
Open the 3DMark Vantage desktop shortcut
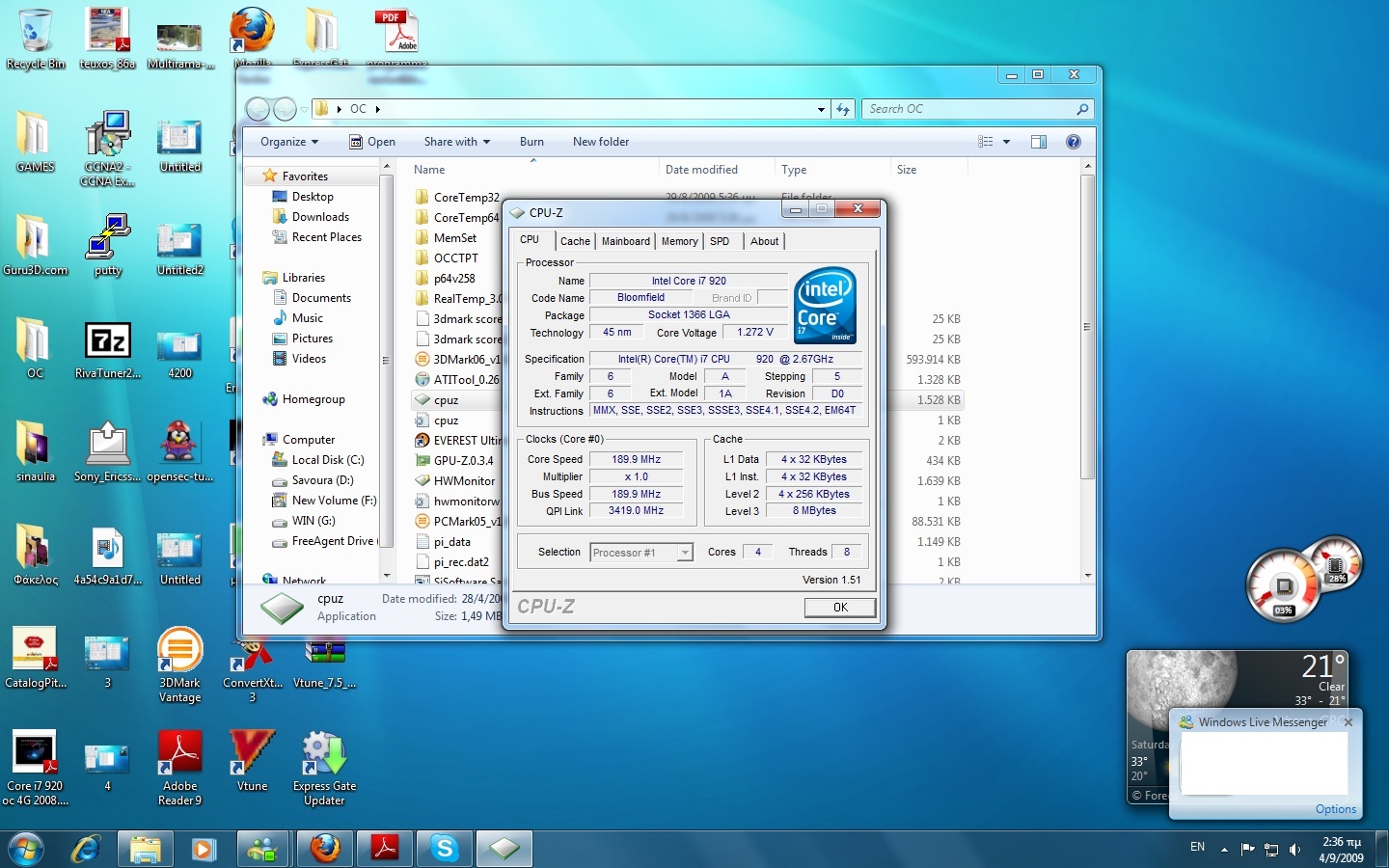click(x=179, y=665)
